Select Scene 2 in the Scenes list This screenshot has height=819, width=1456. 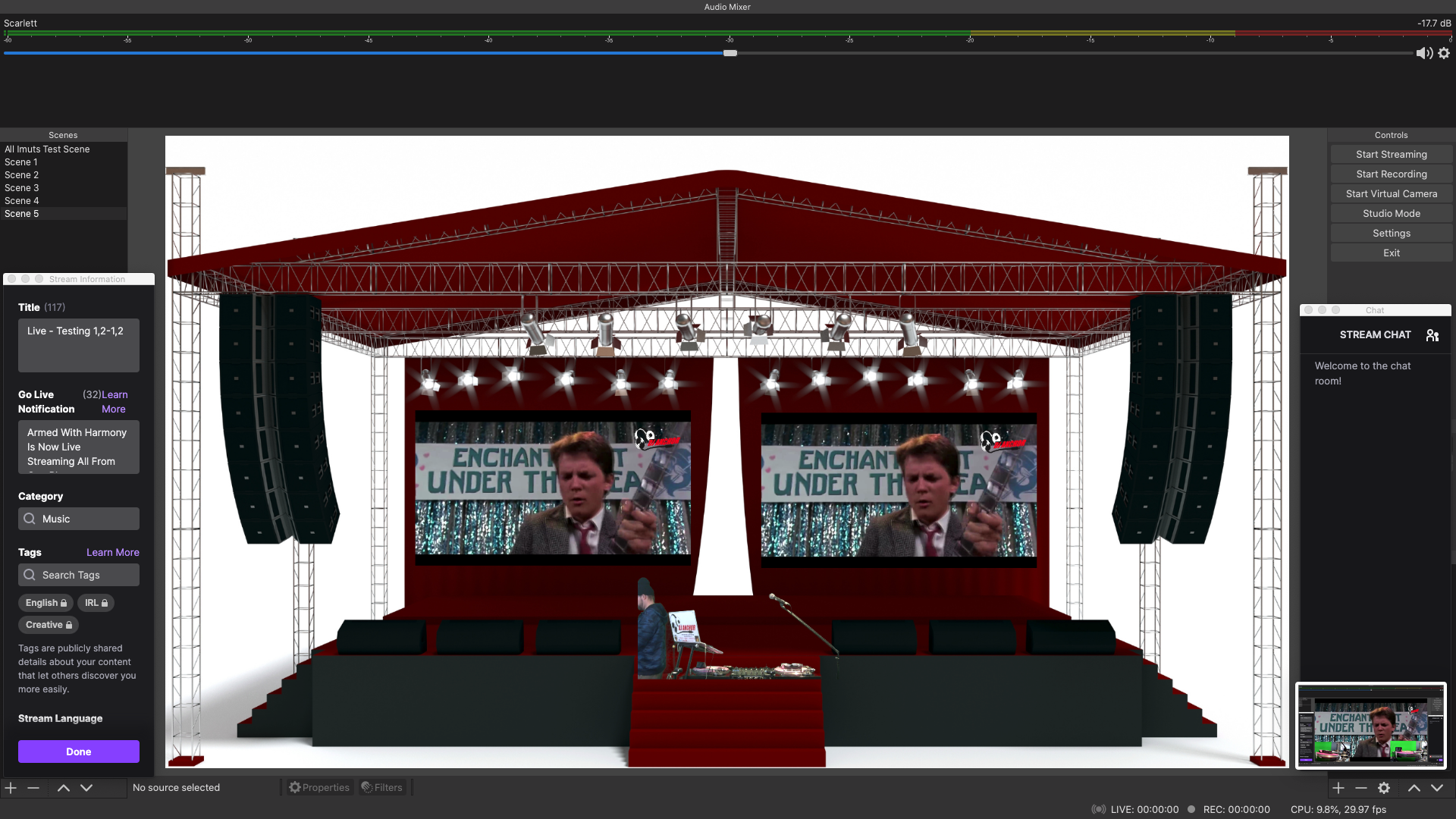[x=64, y=175]
